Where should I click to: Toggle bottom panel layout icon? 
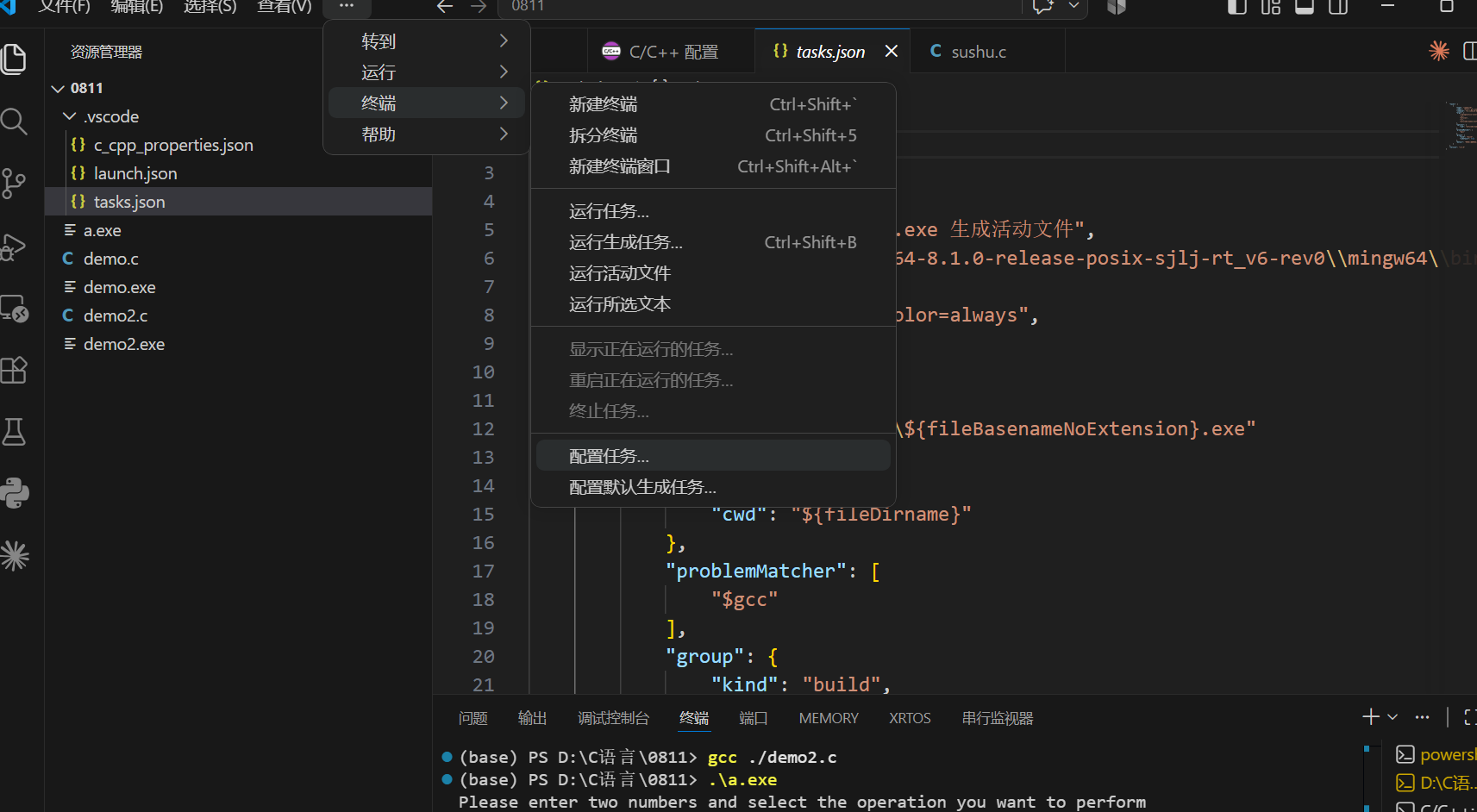[x=1305, y=7]
